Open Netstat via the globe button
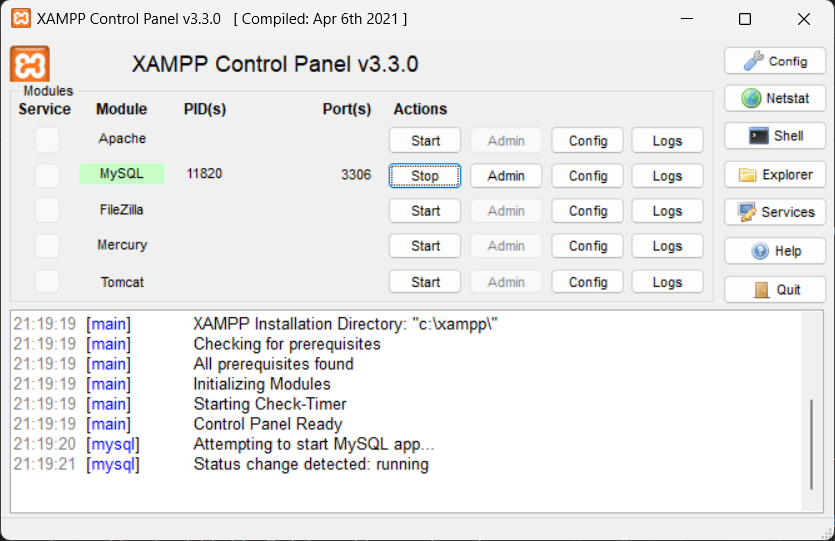The width and height of the screenshot is (835, 541). coord(775,98)
